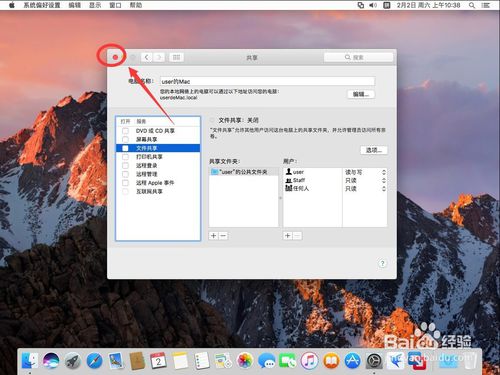Tick the highlighted 文件共享 checkbox
The height and width of the screenshot is (375, 500).
coord(125,148)
